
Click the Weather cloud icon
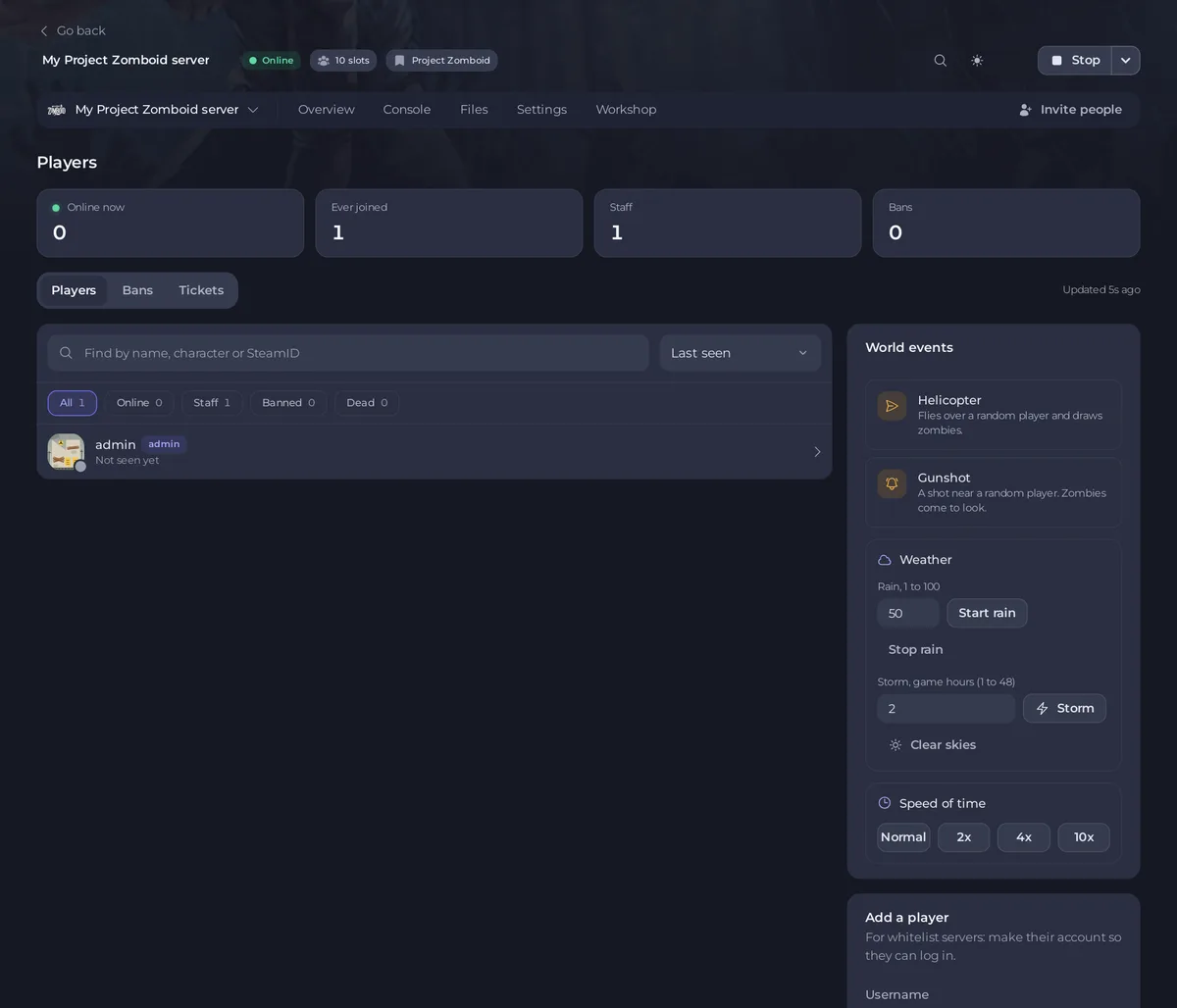(885, 560)
